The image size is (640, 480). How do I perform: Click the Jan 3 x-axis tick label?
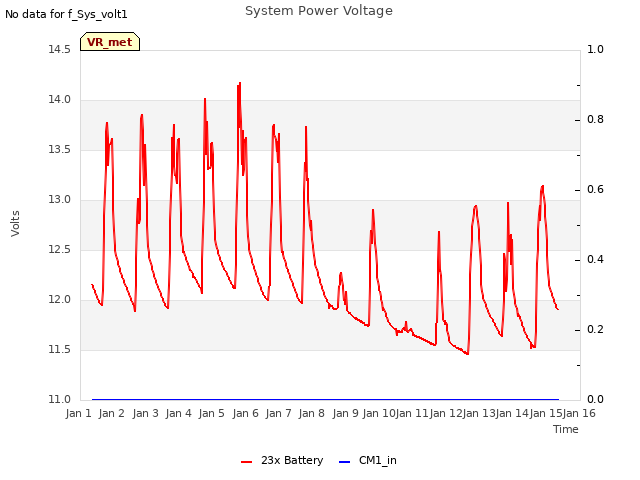point(145,413)
